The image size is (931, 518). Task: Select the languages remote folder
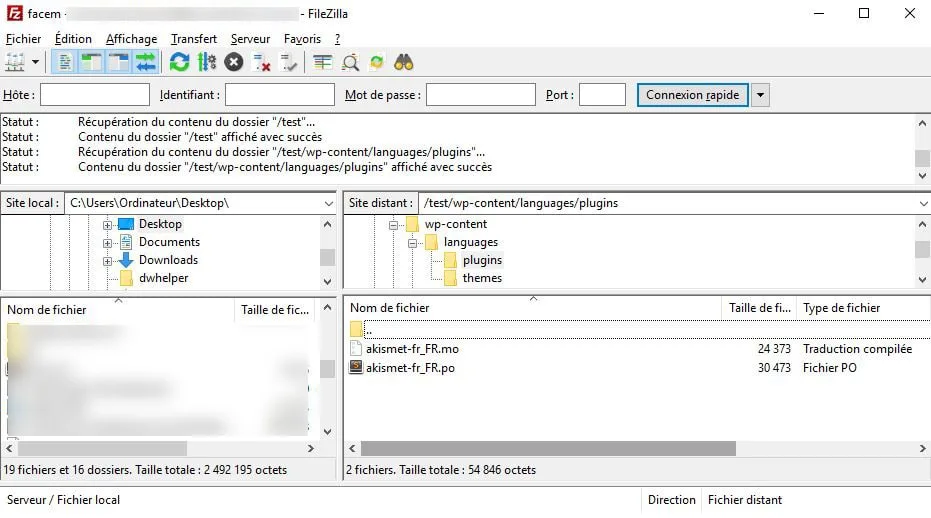(x=471, y=242)
